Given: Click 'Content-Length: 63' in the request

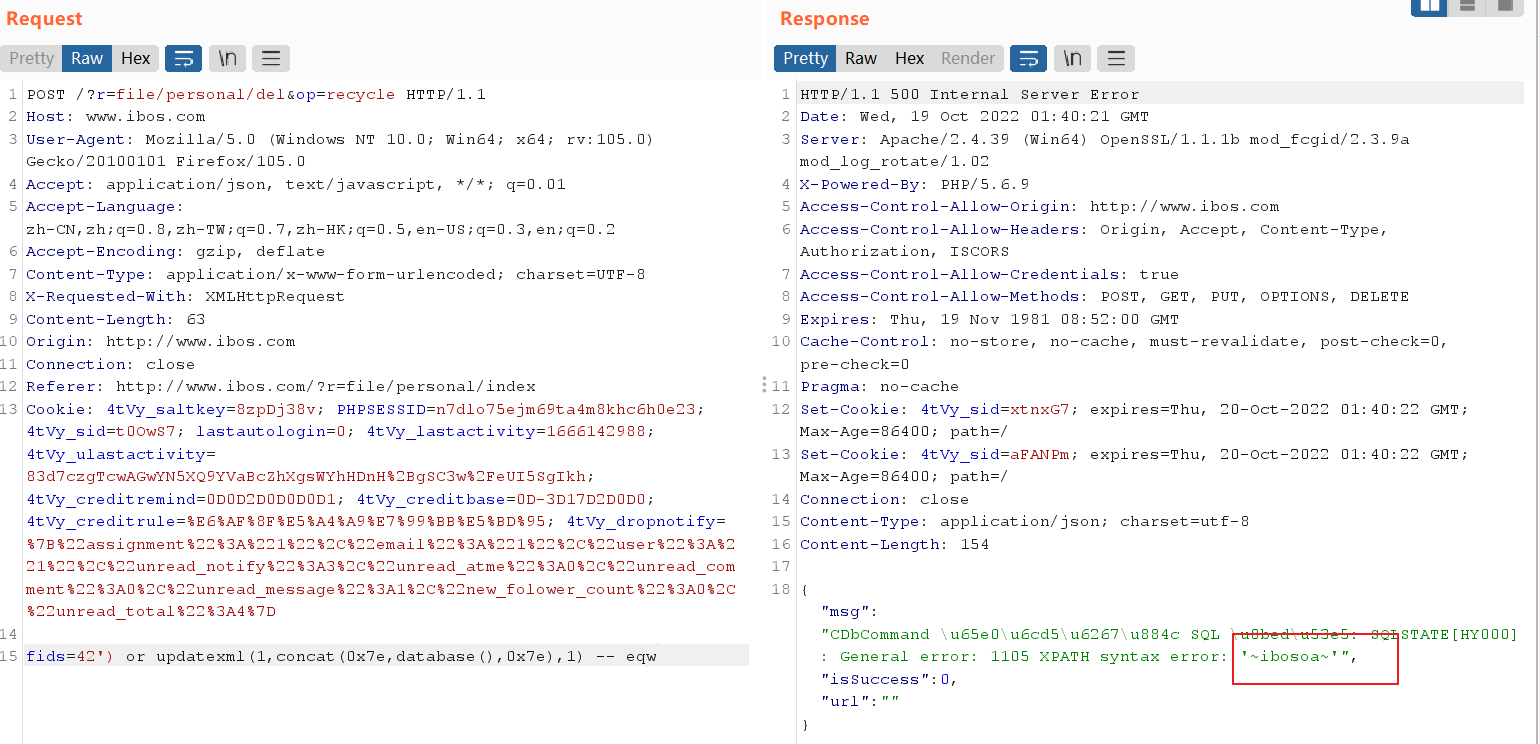Looking at the screenshot, I should (115, 319).
